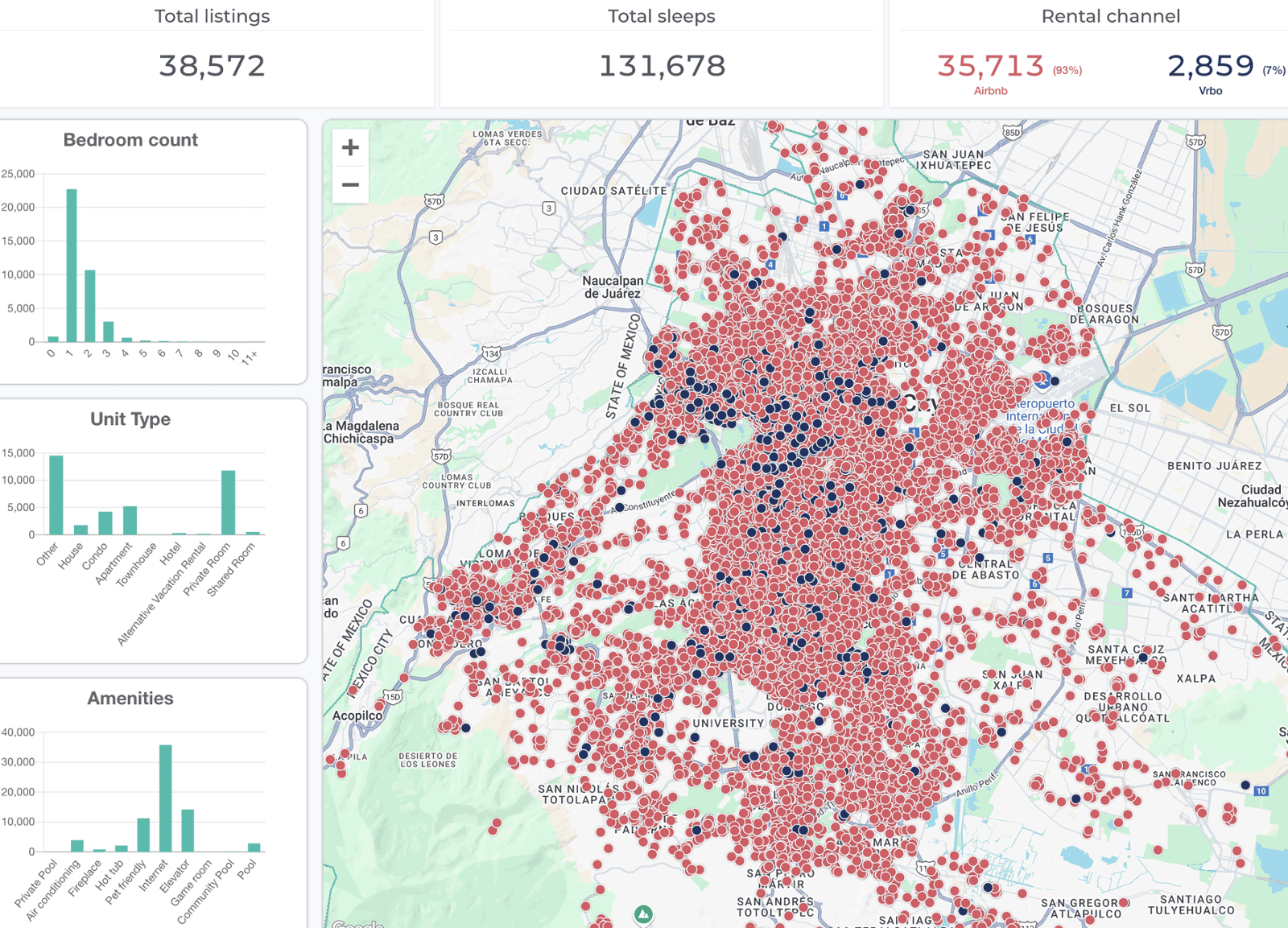The width and height of the screenshot is (1288, 928).
Task: Click the (7%) Vrbo share label
Action: pos(1274,71)
